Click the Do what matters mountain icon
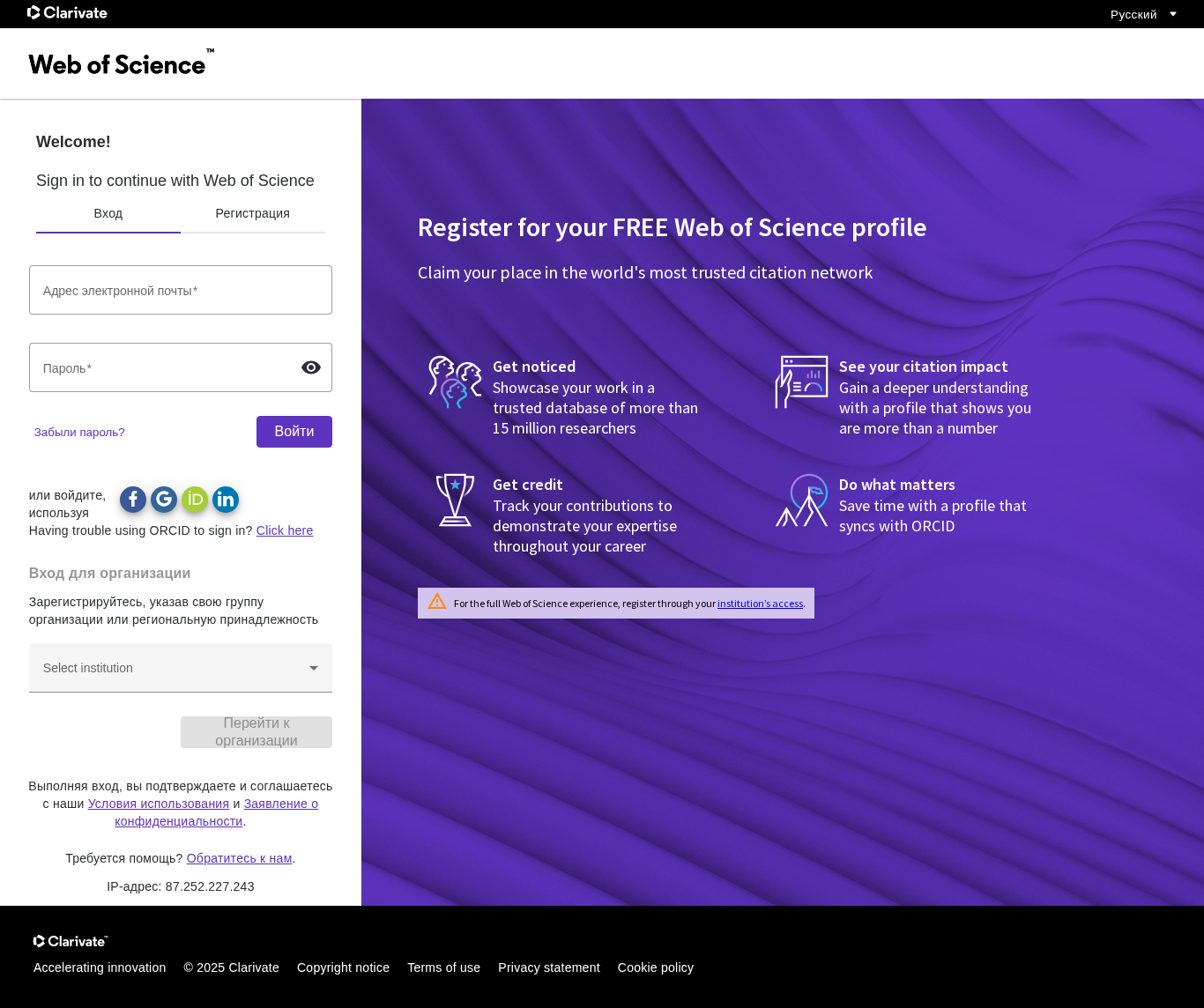The height and width of the screenshot is (1008, 1204). point(801,500)
